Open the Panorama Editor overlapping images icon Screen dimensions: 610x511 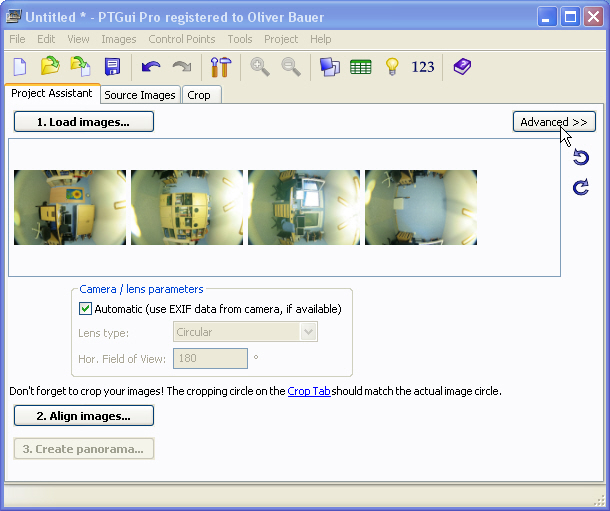[329, 67]
